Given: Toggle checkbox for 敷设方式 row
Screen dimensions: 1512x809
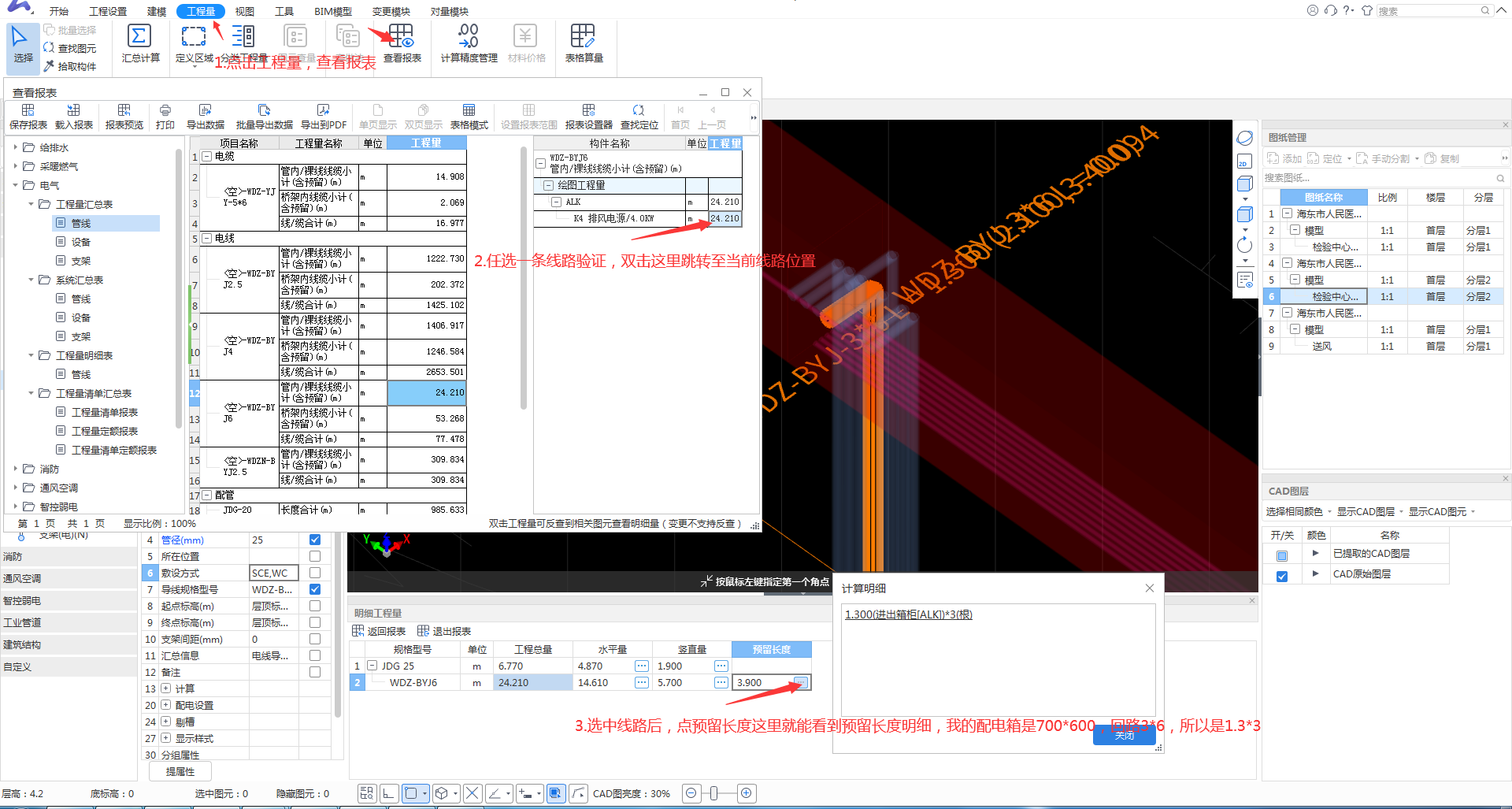Looking at the screenshot, I should click(x=315, y=573).
